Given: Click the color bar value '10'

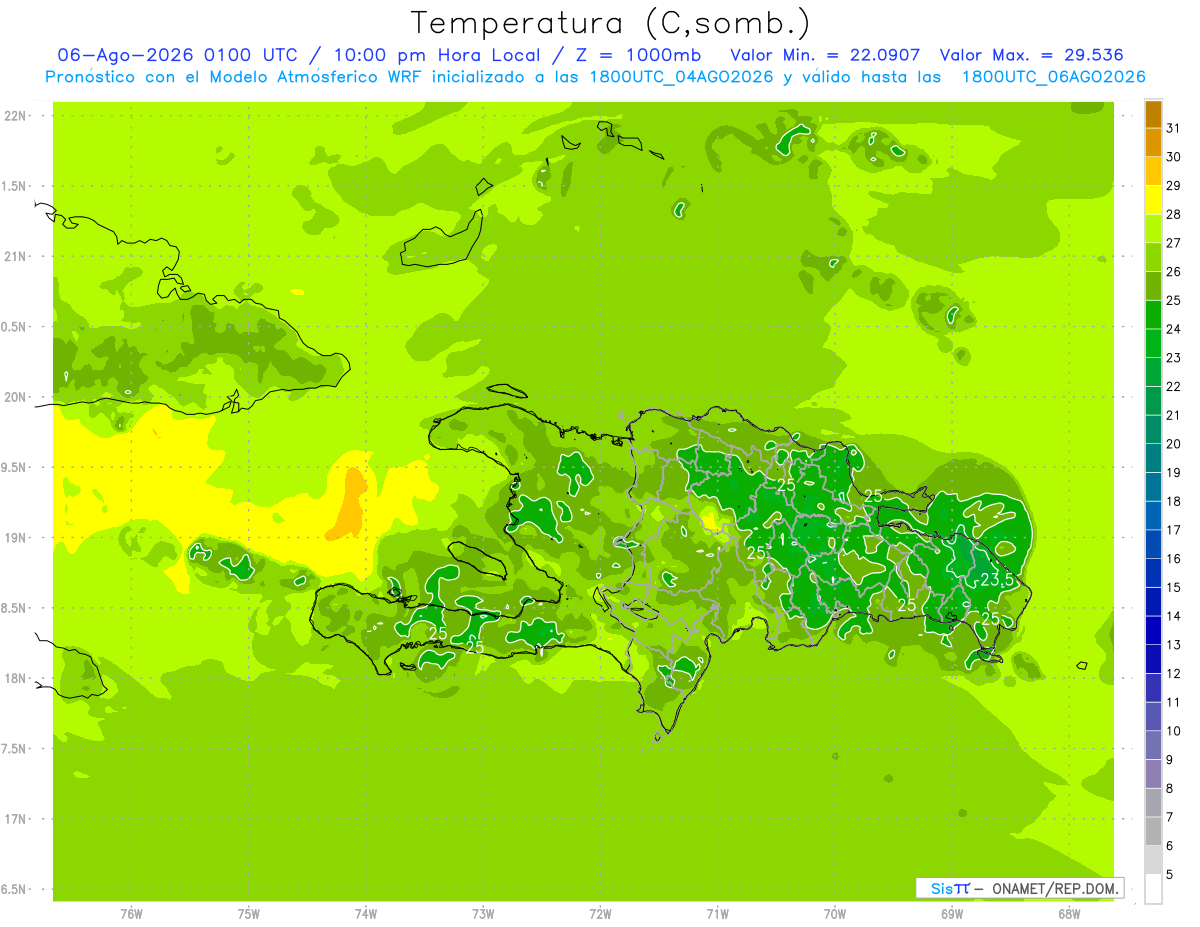Looking at the screenshot, I should 1173,731.
